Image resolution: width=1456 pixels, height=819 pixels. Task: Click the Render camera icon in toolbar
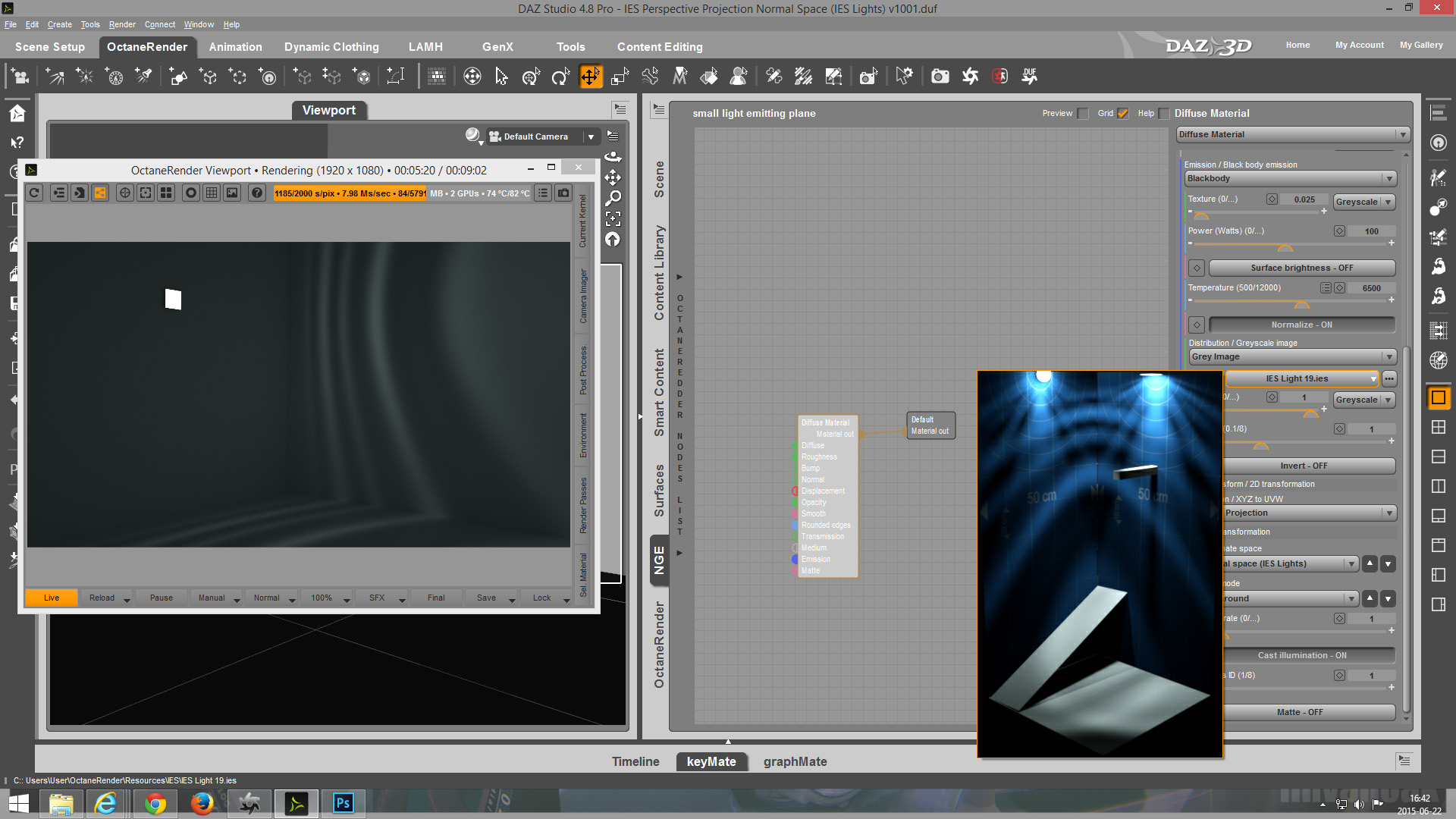pos(940,76)
